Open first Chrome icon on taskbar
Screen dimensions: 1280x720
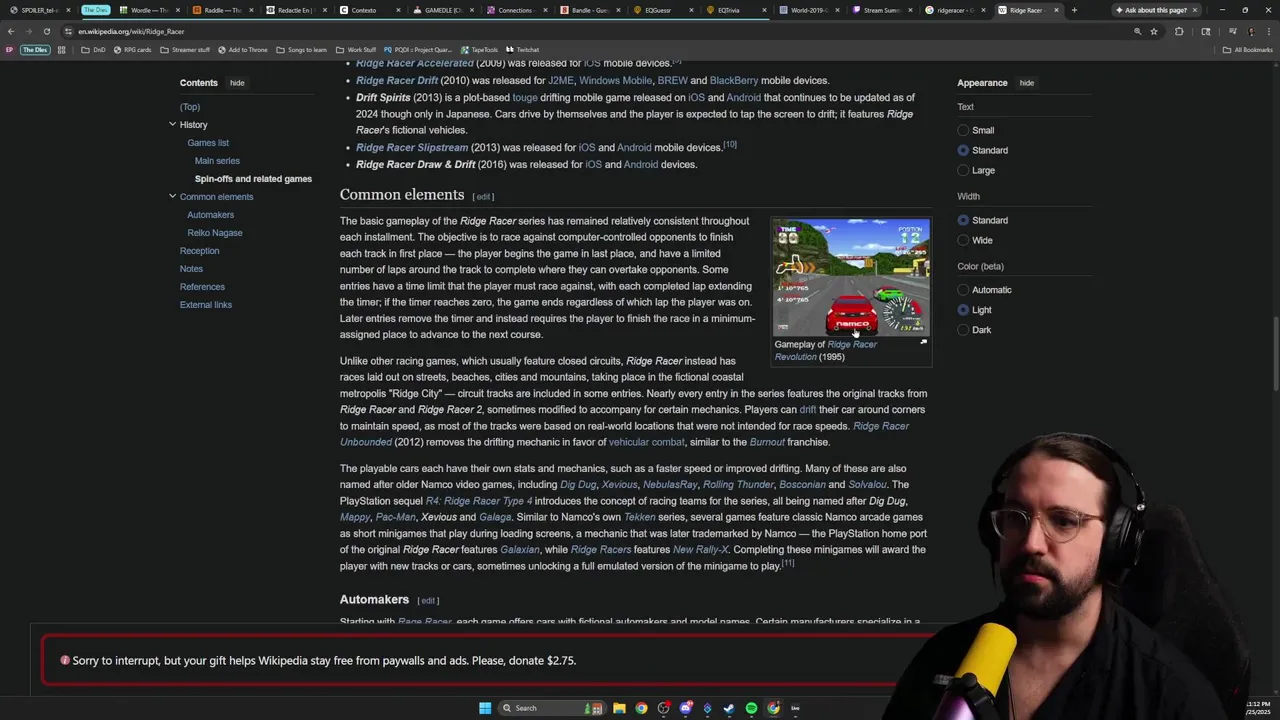pyautogui.click(x=641, y=708)
